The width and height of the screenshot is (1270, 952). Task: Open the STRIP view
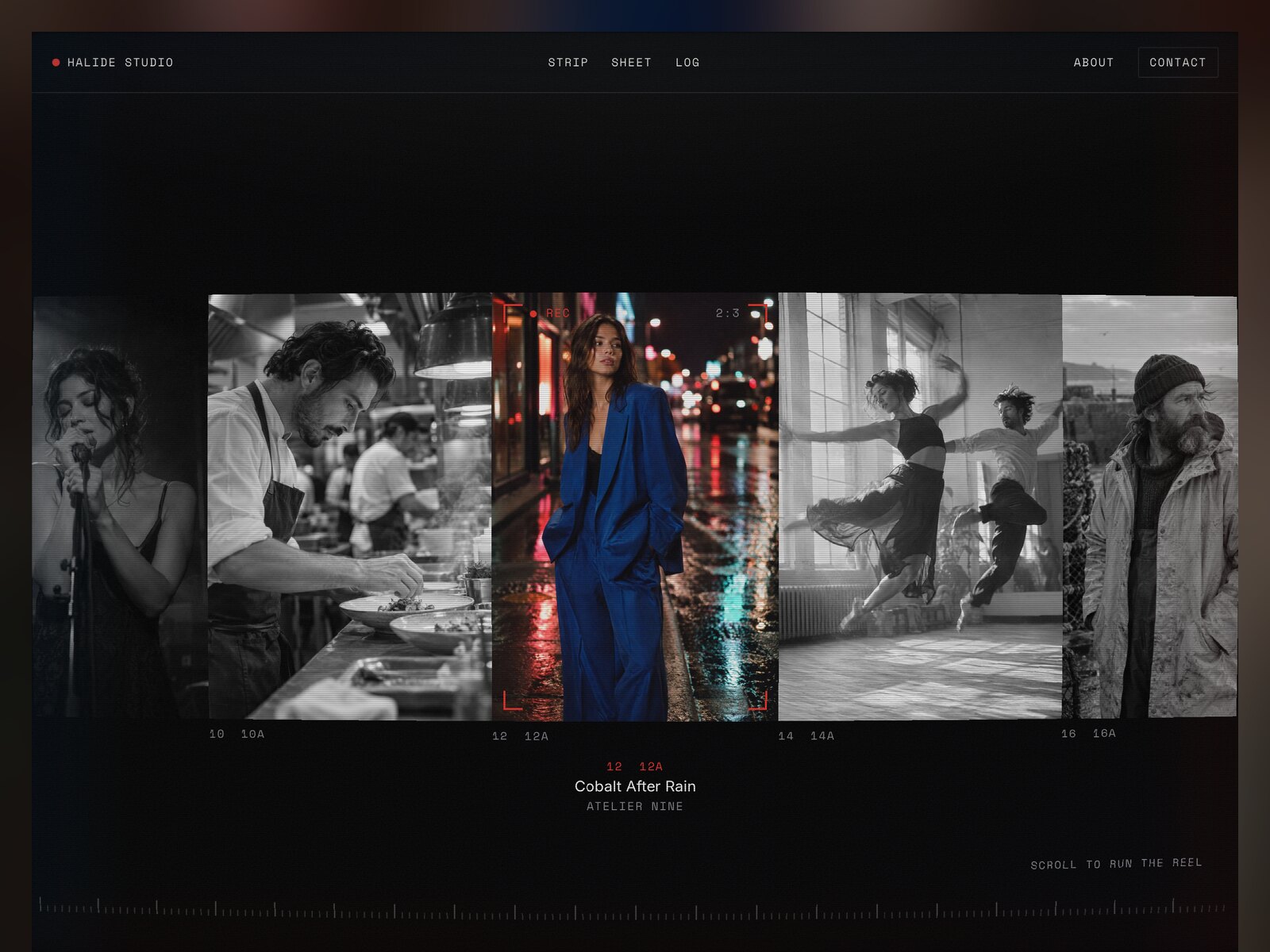pyautogui.click(x=568, y=63)
